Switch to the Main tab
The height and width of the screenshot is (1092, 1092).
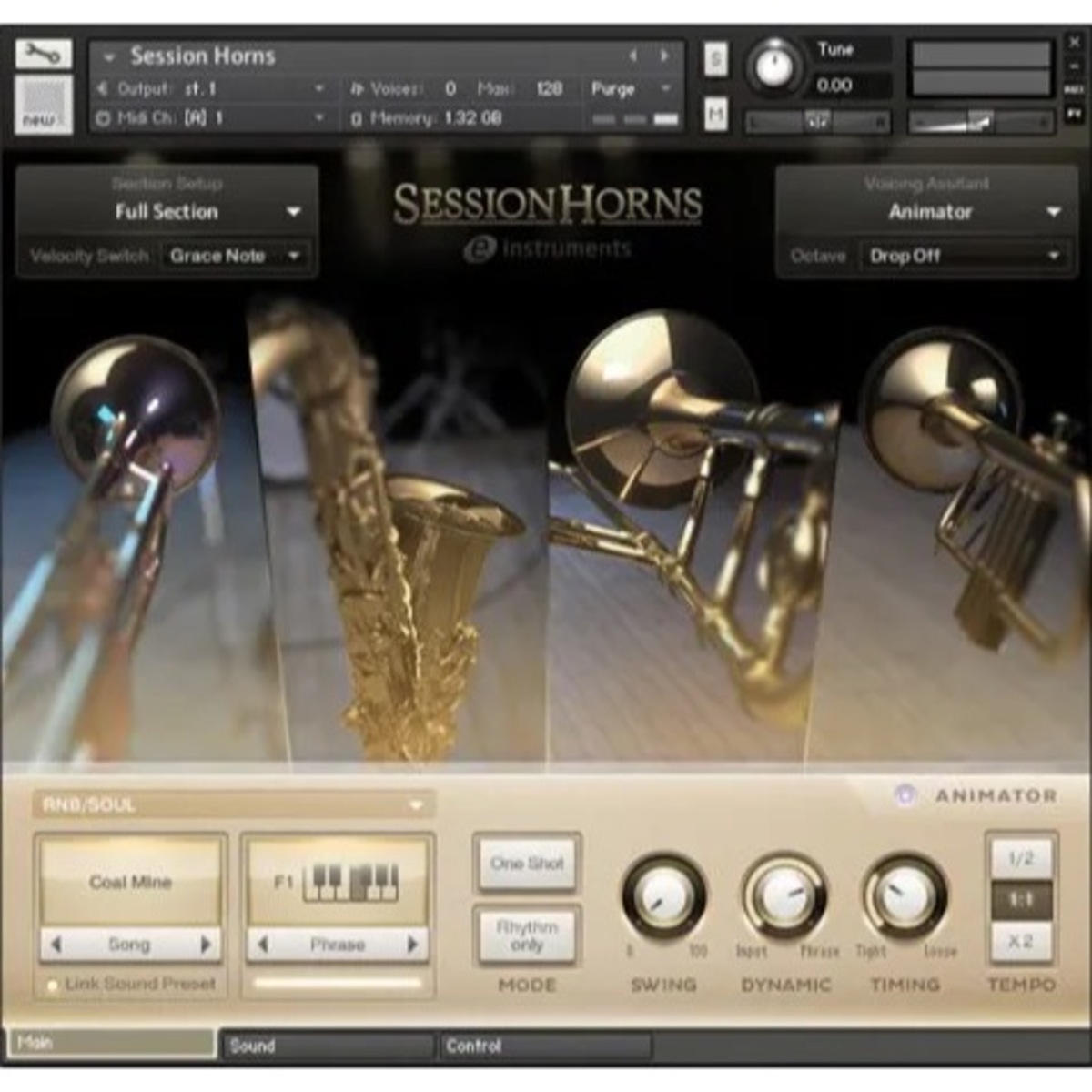pyautogui.click(x=112, y=1044)
